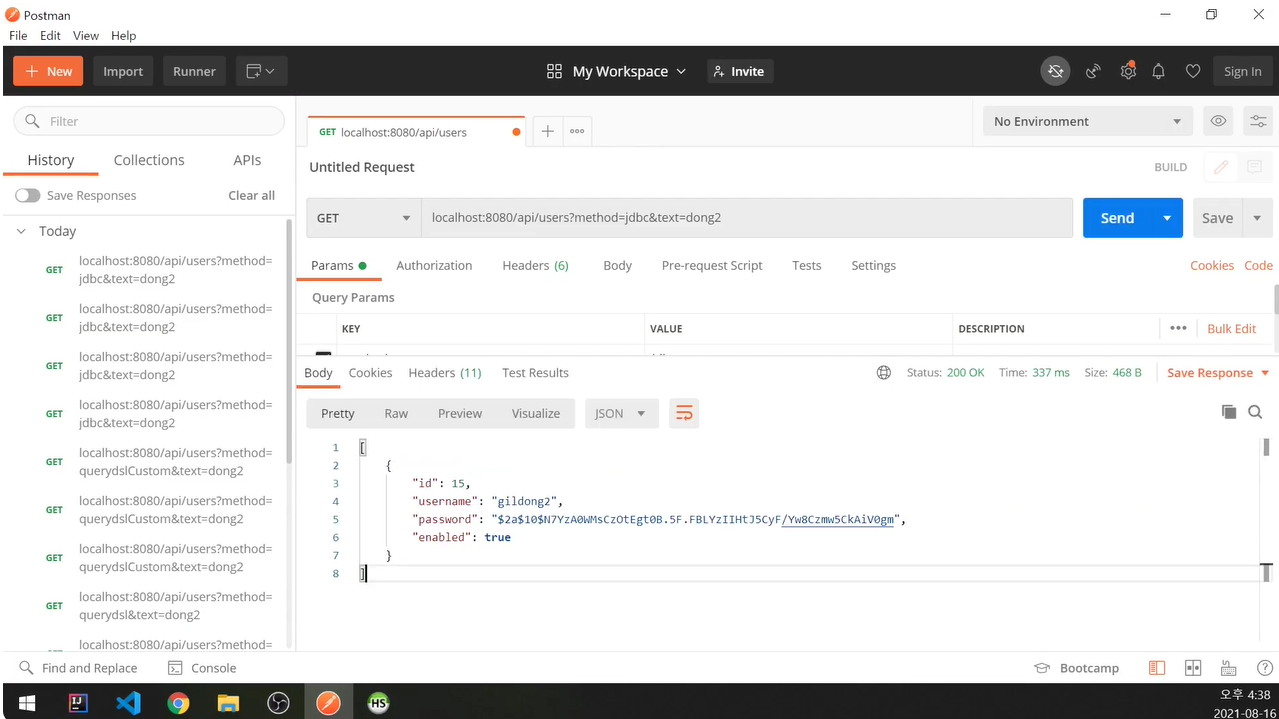This screenshot has width=1279, height=719.
Task: Click the heart icon in header
Action: point(1192,71)
